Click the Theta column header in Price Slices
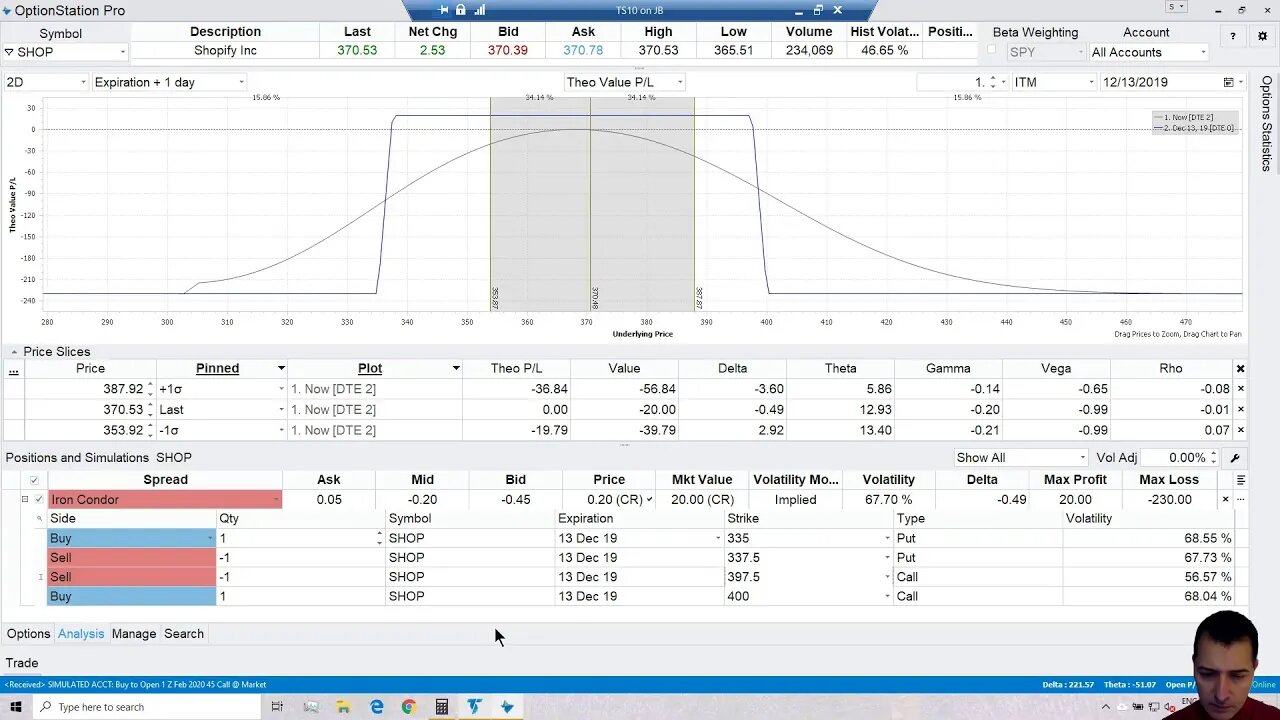 coord(840,369)
